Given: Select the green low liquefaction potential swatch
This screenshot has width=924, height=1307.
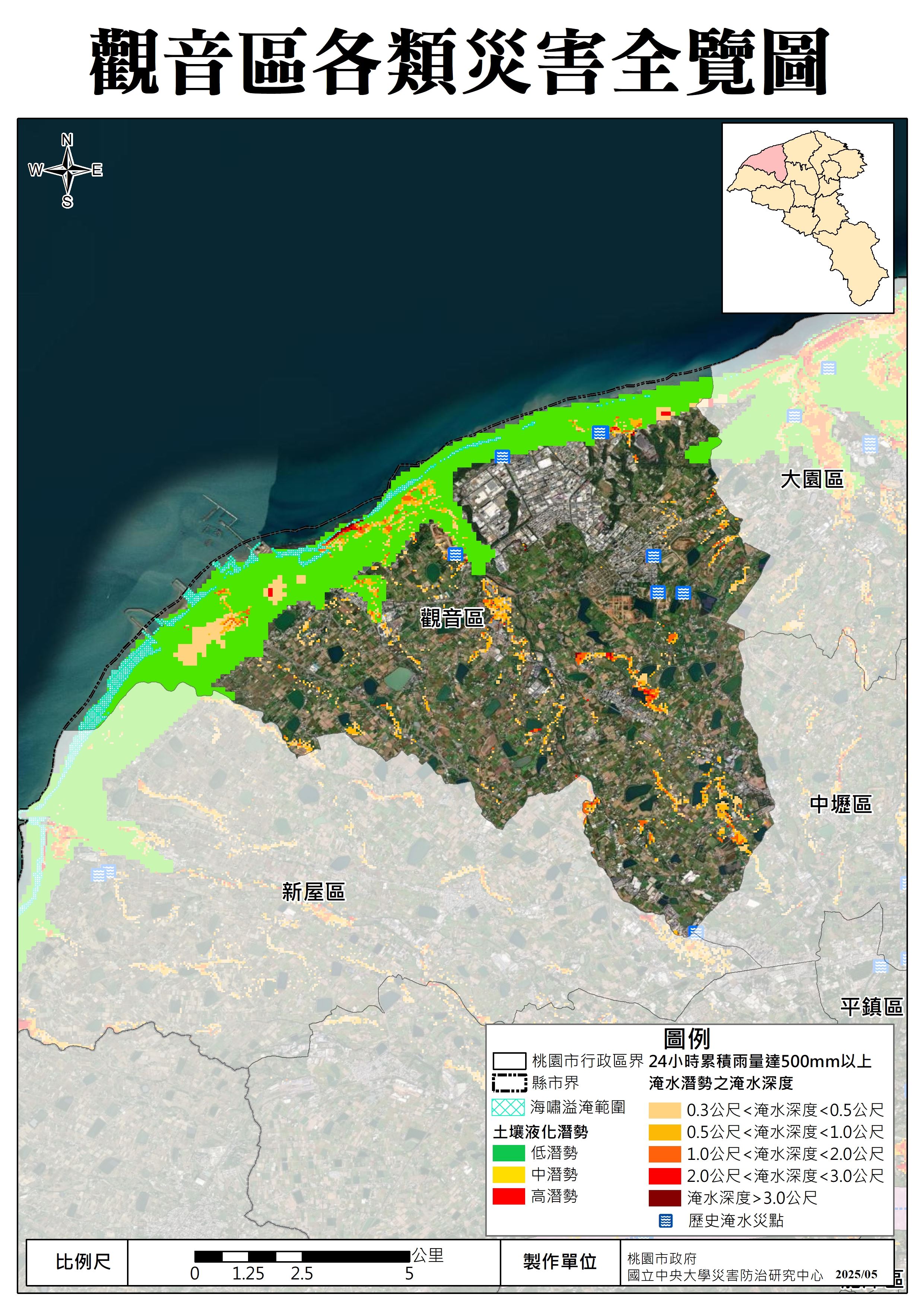Looking at the screenshot, I should click(508, 1154).
